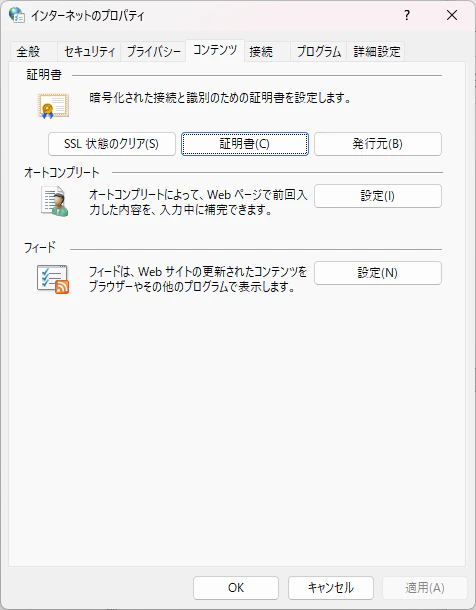The image size is (476, 610).
Task: Click the インターネットのプロパティ window title
Action: click(x=88, y=16)
